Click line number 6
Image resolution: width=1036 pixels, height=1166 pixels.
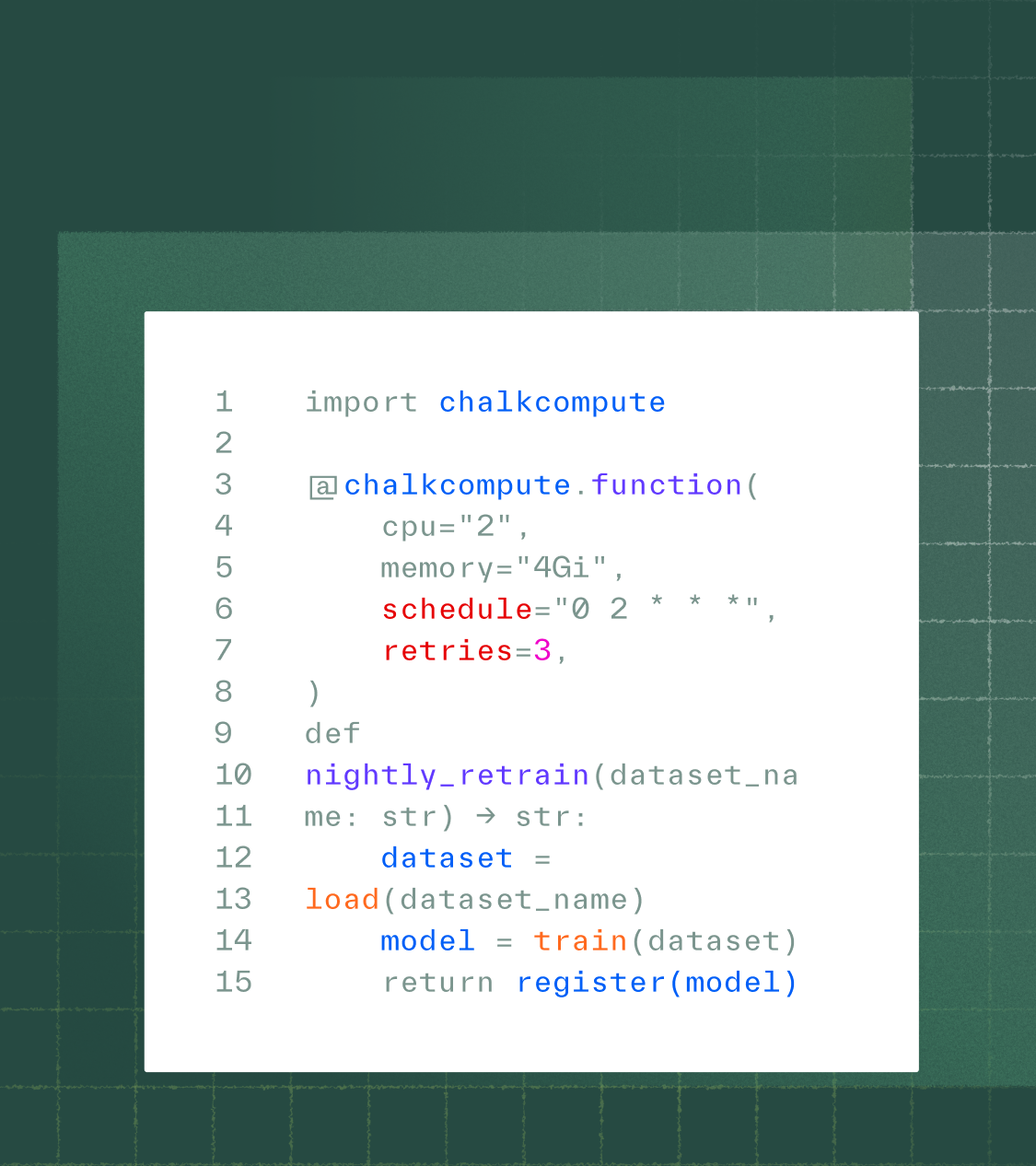pos(224,609)
